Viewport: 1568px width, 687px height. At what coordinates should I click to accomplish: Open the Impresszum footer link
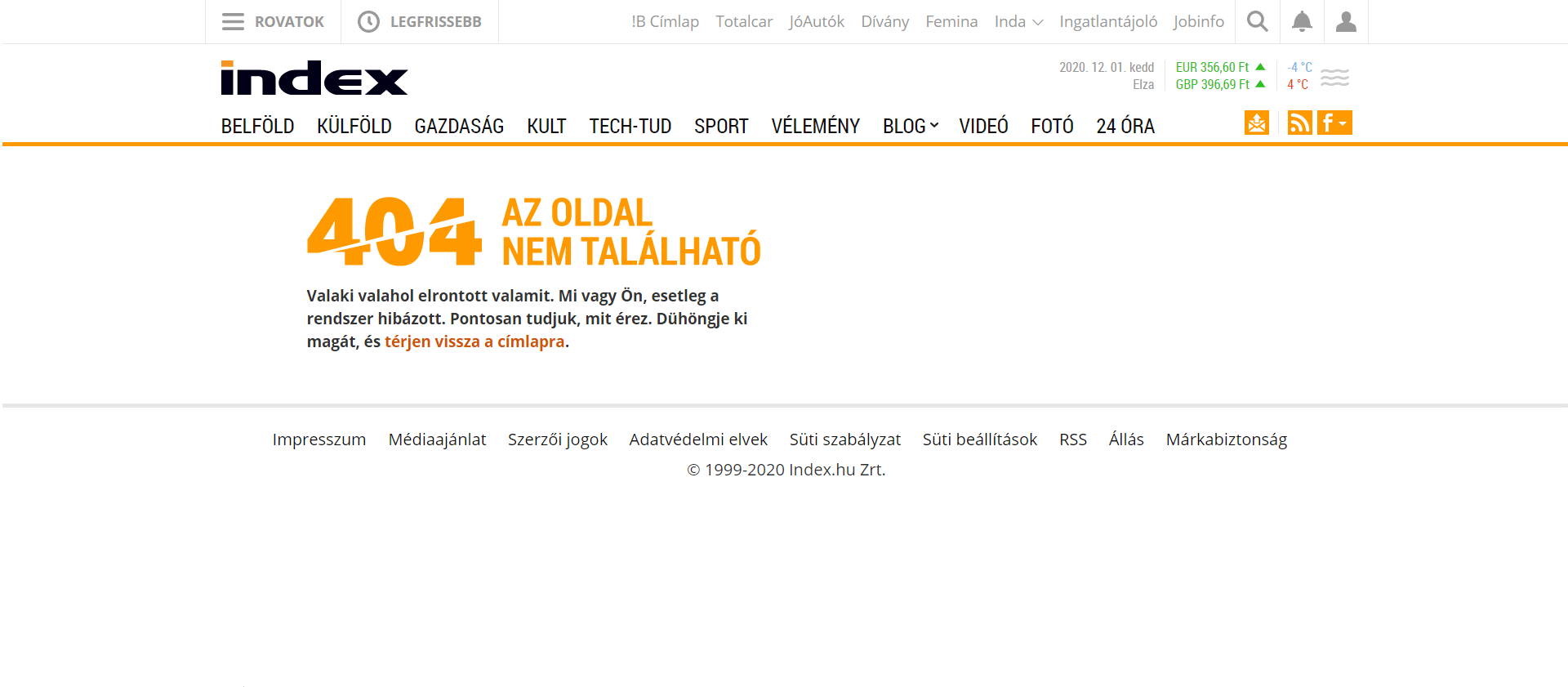tap(319, 439)
